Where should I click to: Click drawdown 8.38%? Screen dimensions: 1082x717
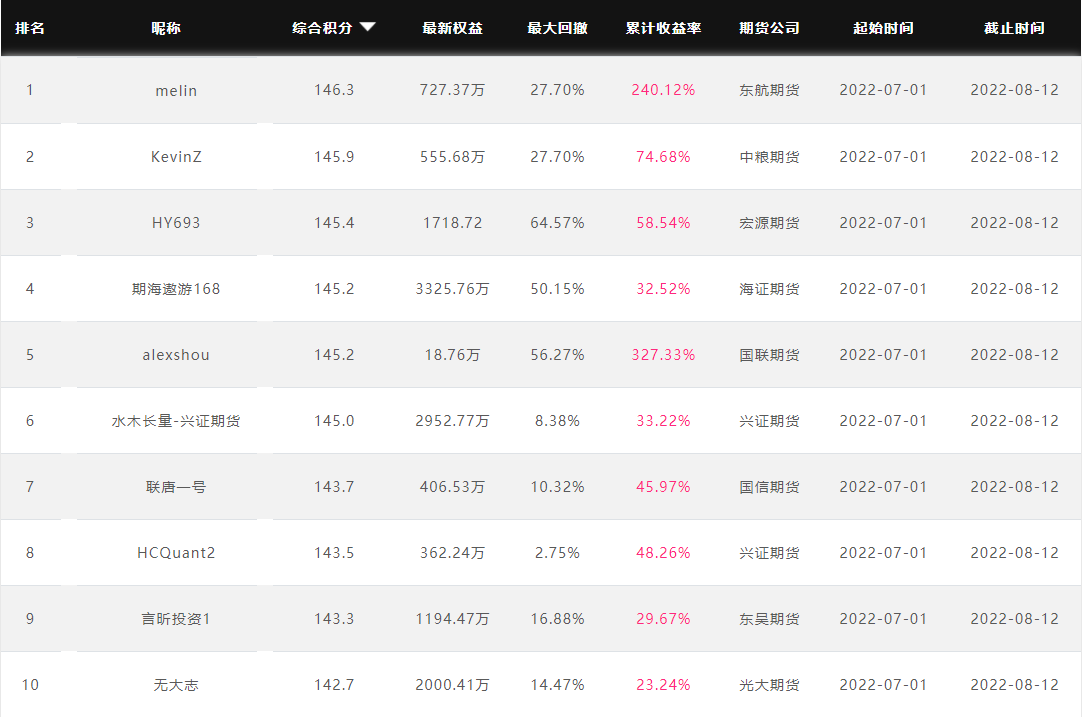click(x=558, y=421)
